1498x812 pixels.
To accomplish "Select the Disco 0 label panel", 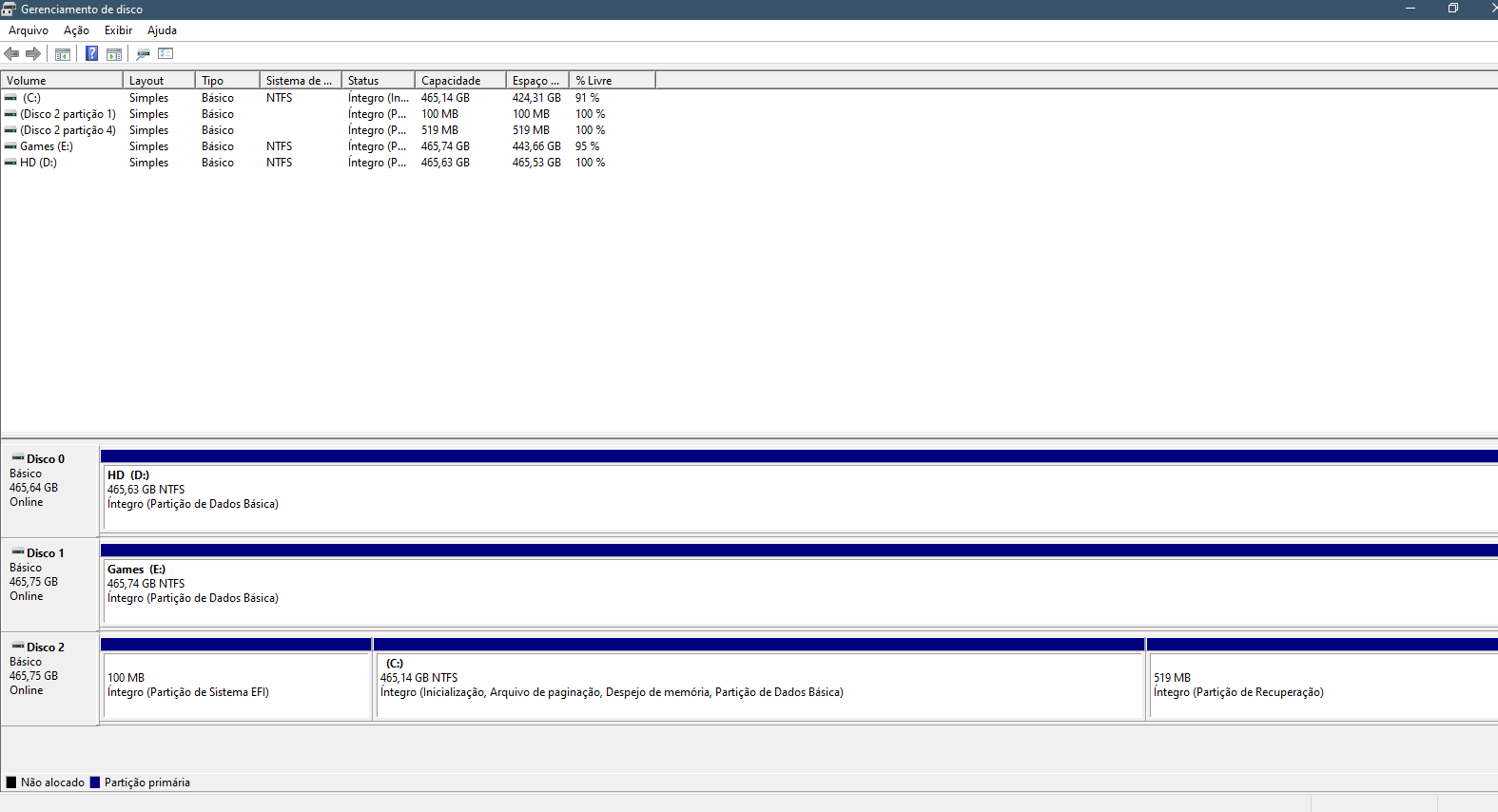I will pos(50,491).
